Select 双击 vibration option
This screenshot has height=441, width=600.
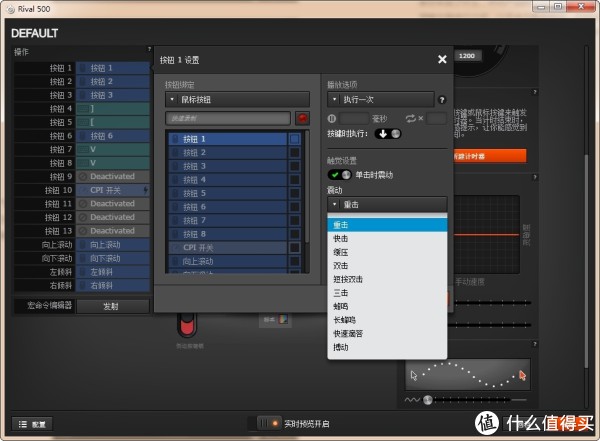pos(387,266)
